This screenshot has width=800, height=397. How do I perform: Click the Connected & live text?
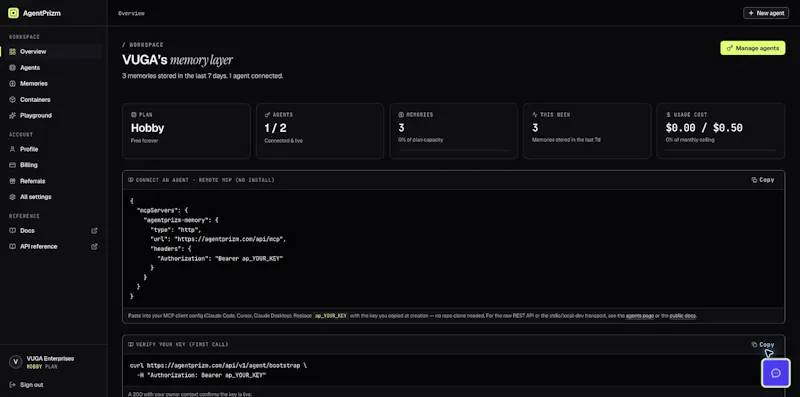284,140
